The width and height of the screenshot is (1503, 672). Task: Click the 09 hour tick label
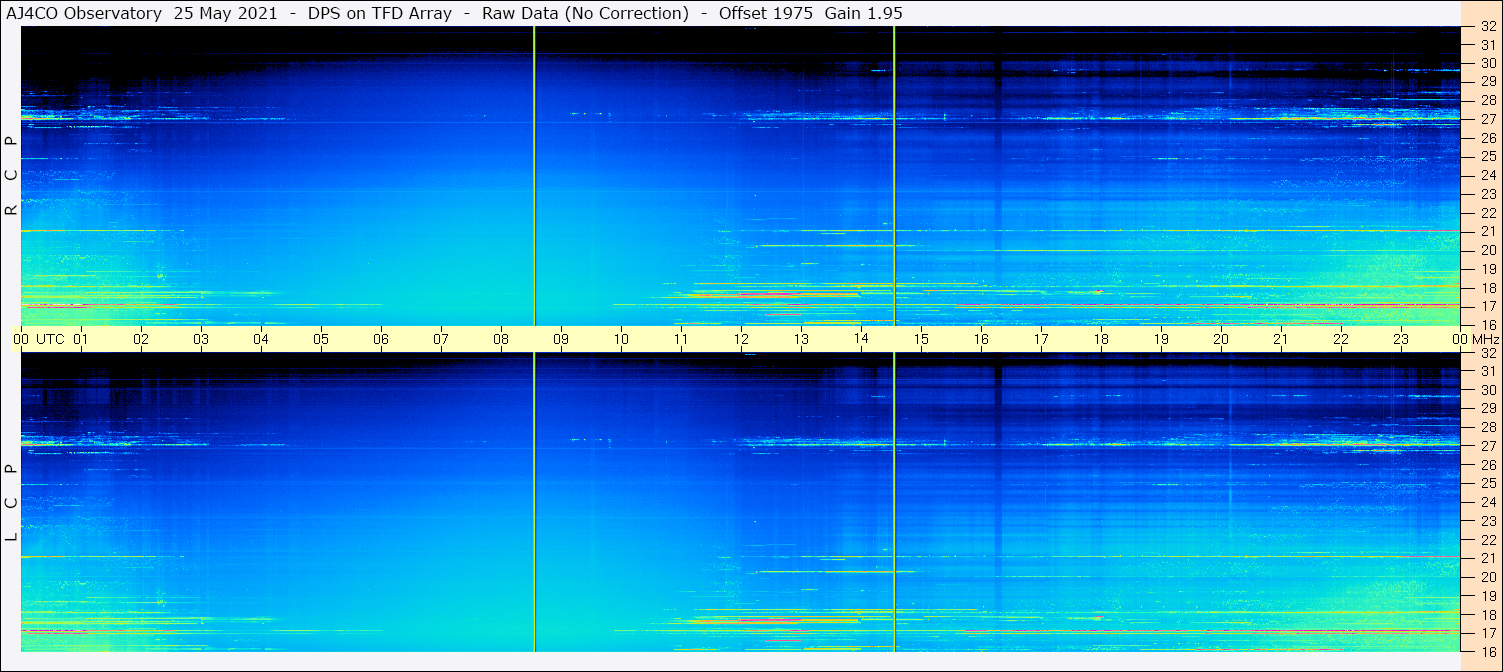coord(561,339)
